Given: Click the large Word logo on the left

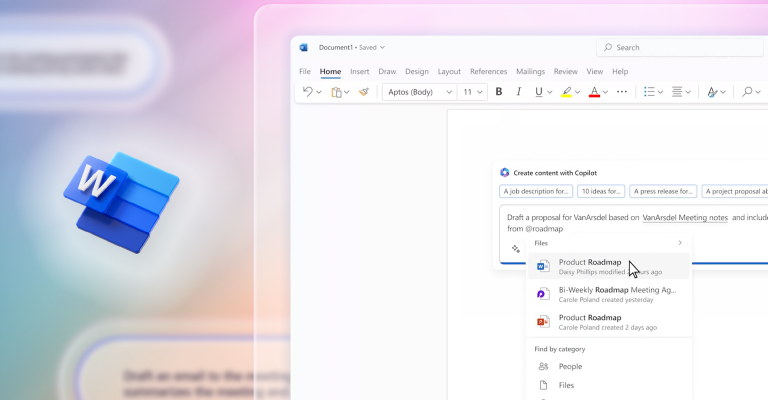Looking at the screenshot, I should pyautogui.click(x=121, y=202).
